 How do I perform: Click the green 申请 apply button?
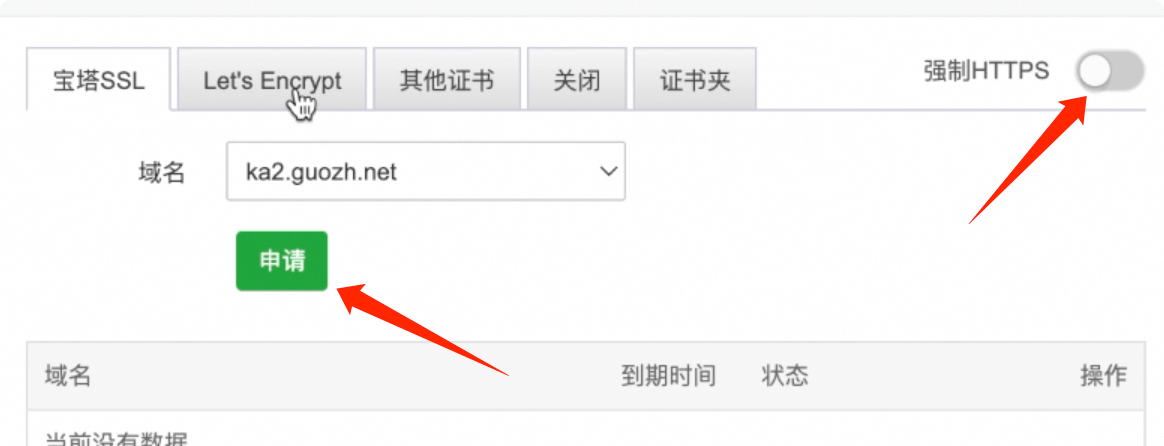pos(282,261)
